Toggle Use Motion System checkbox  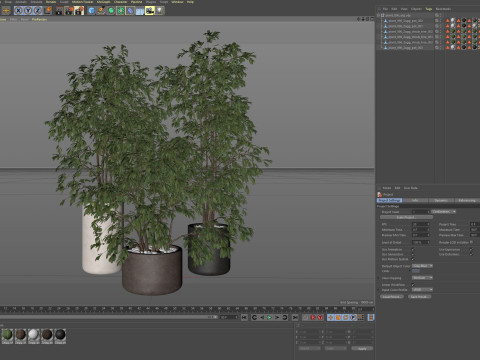pos(413,259)
